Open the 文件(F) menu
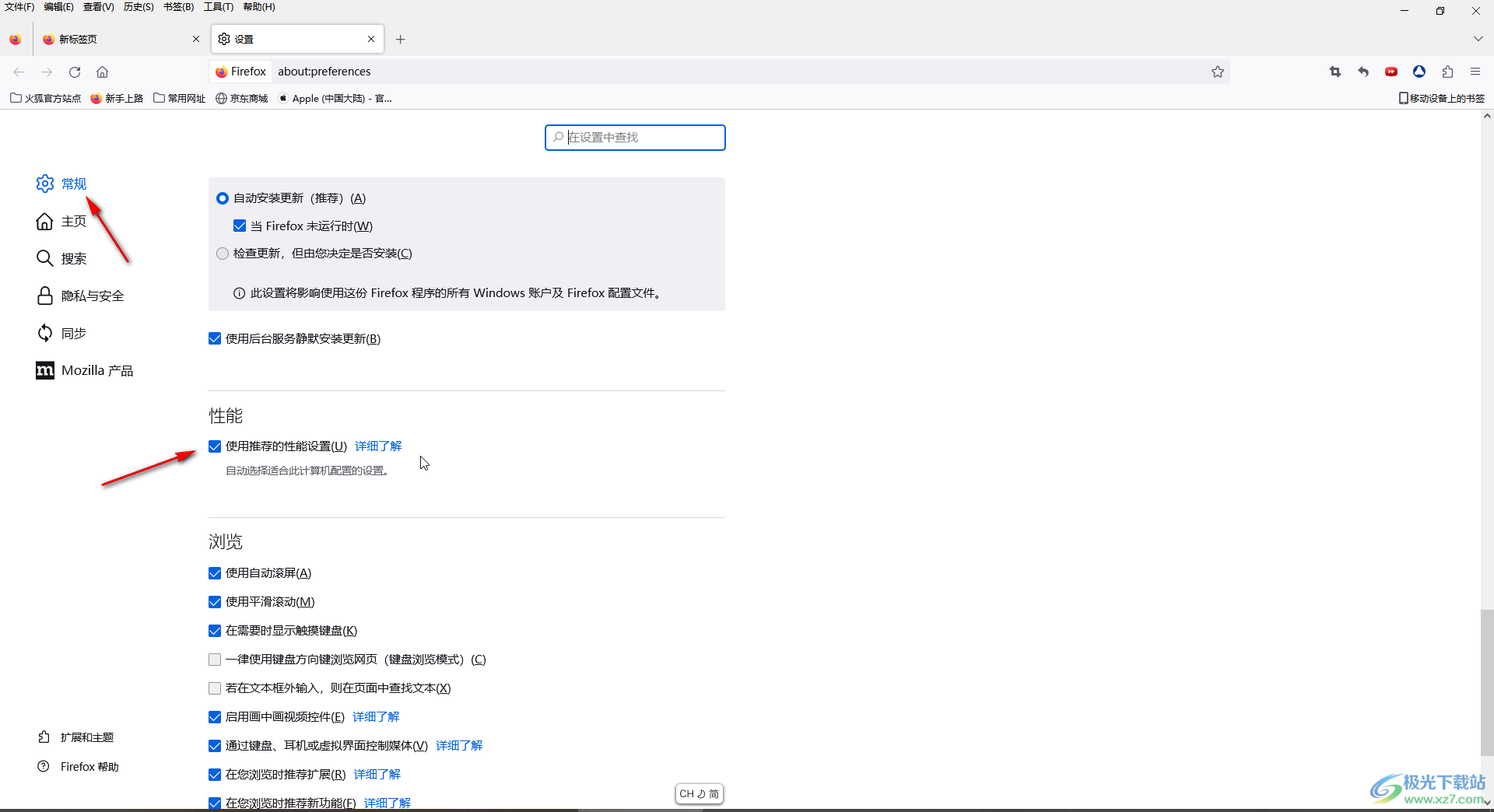Image resolution: width=1494 pixels, height=812 pixels. (x=19, y=7)
